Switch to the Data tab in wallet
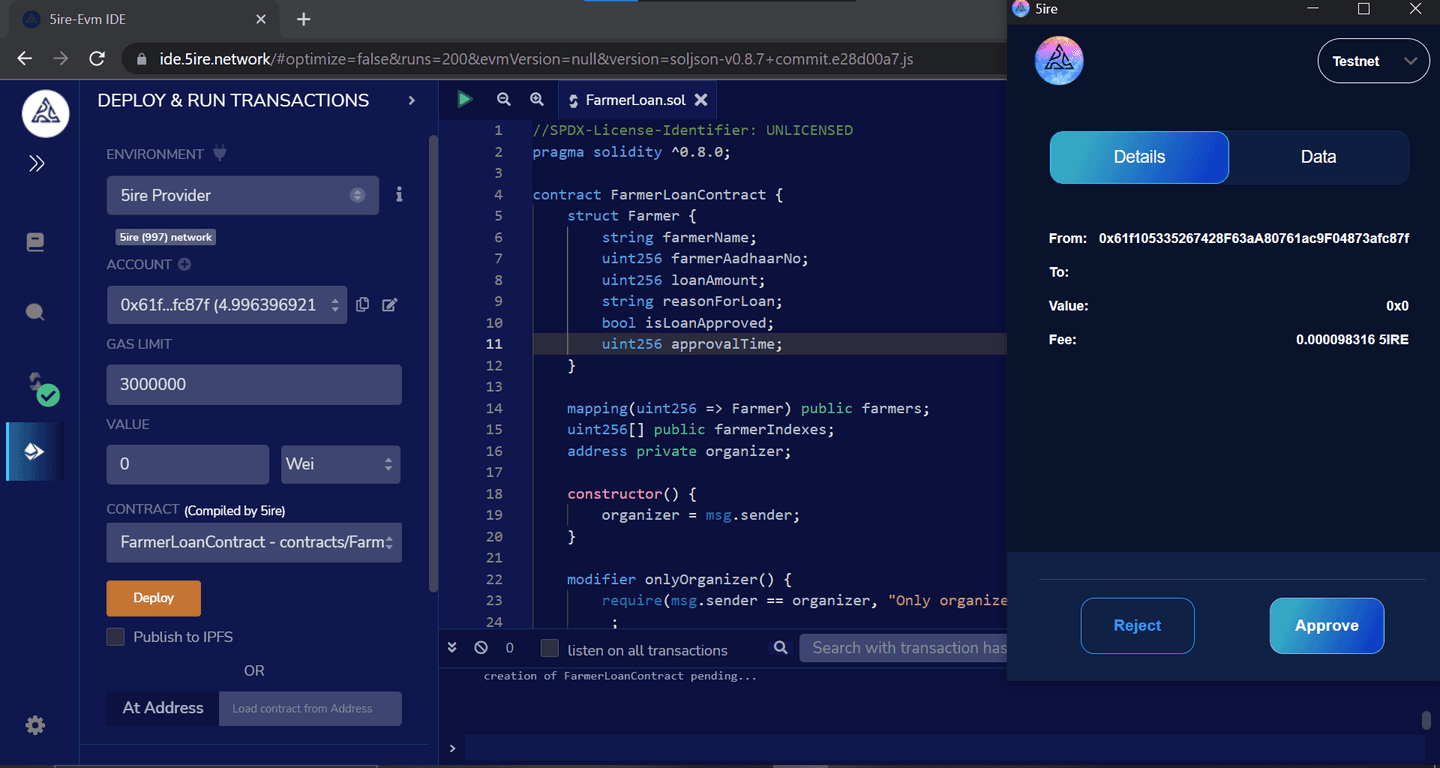This screenshot has height=768, width=1440. (x=1318, y=157)
